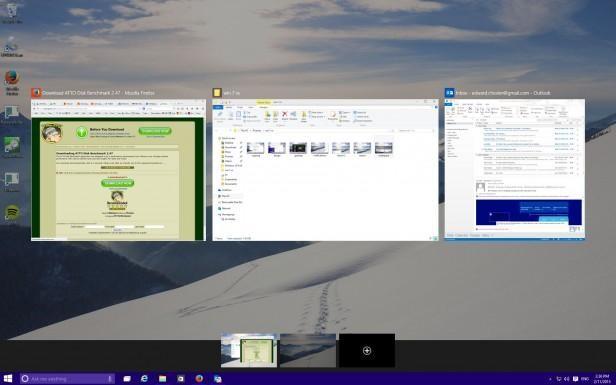Click the ENG input language indicator
This screenshot has width=616, height=385.
[585, 379]
